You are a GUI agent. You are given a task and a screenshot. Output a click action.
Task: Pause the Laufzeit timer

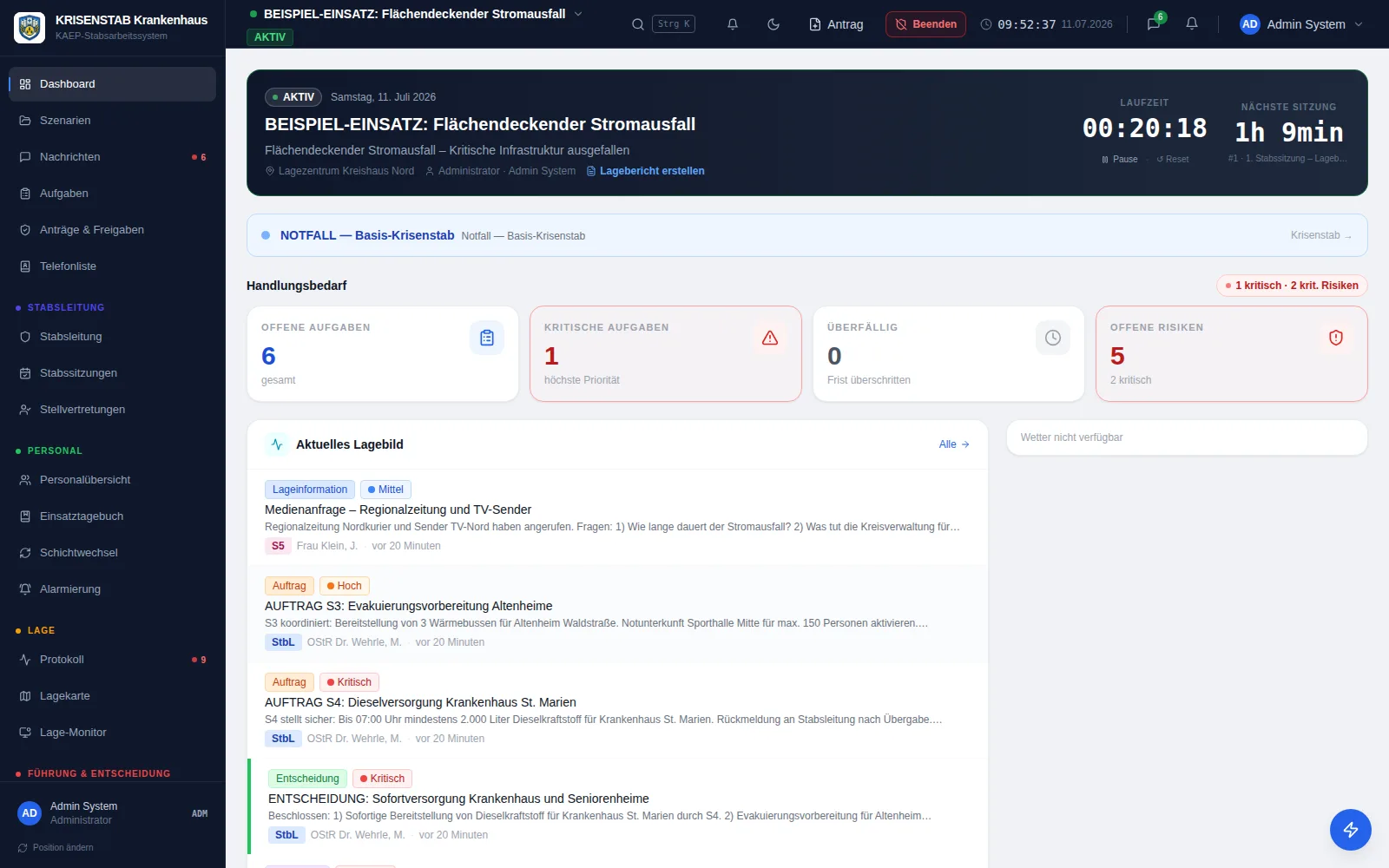(x=1120, y=159)
